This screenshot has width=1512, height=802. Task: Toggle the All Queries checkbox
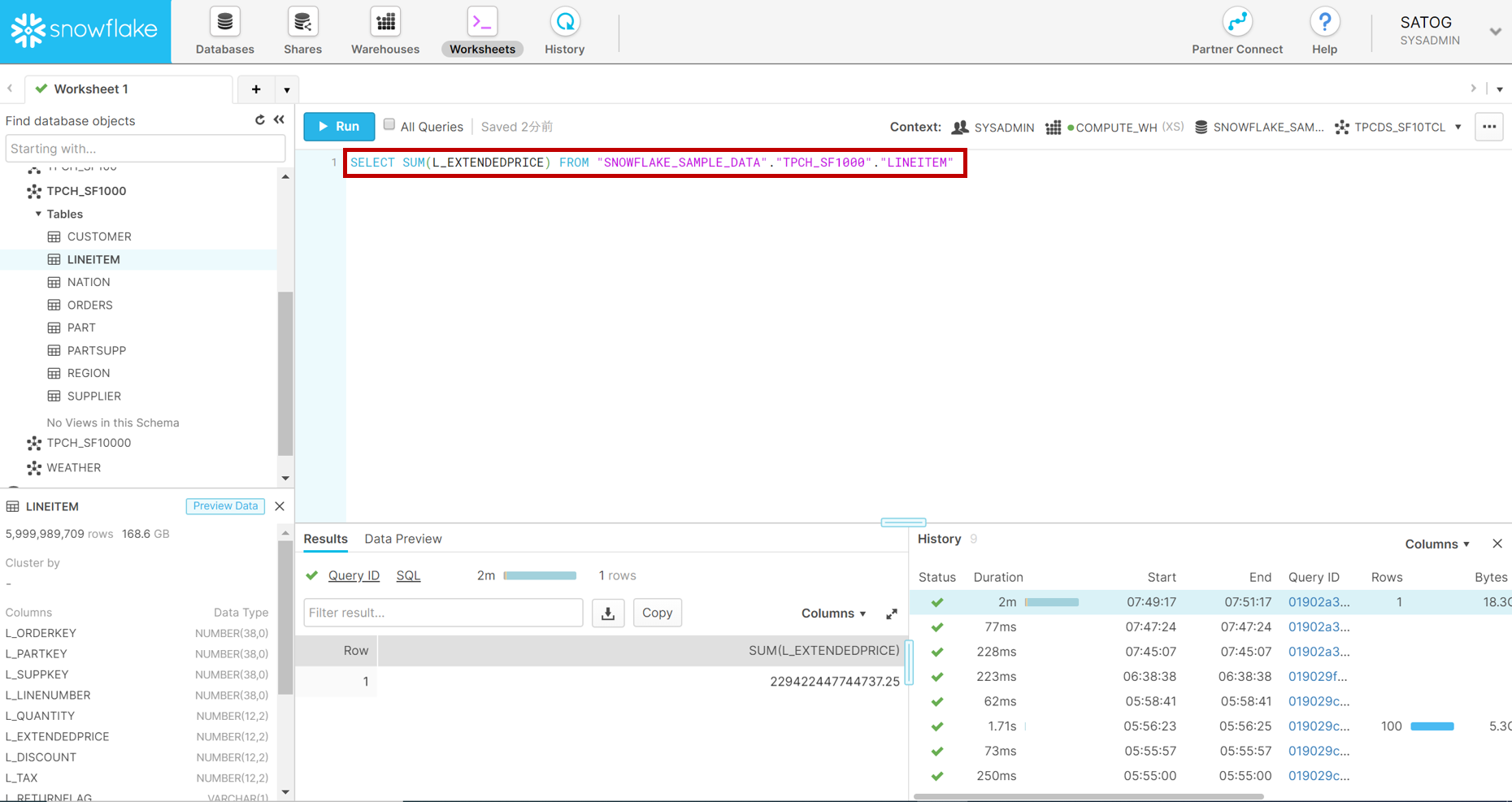[389, 125]
